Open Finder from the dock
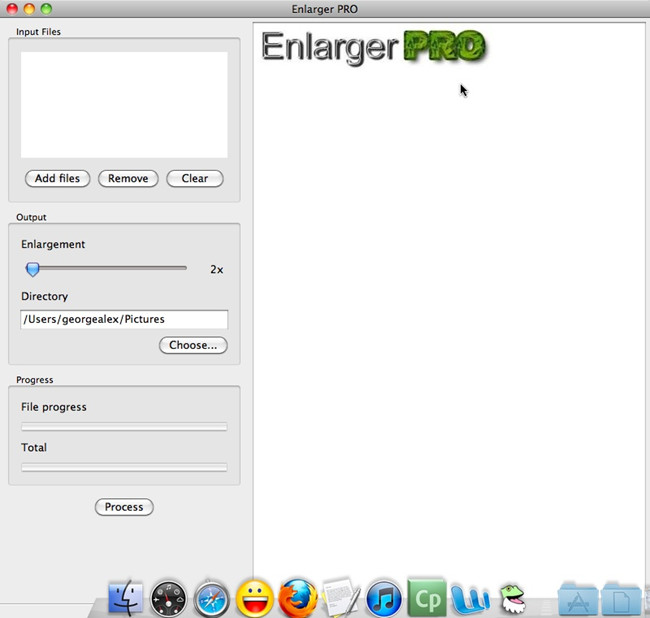The height and width of the screenshot is (618, 650). [x=125, y=598]
